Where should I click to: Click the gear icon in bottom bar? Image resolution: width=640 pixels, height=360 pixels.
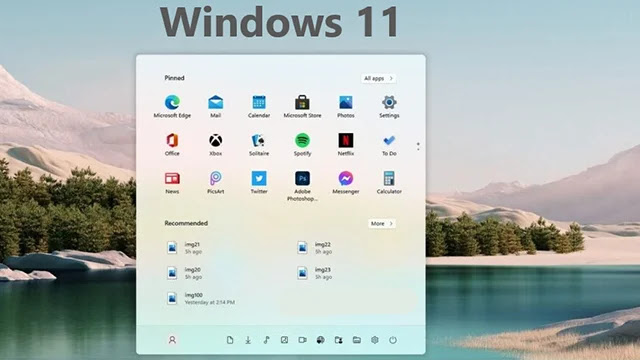click(375, 340)
